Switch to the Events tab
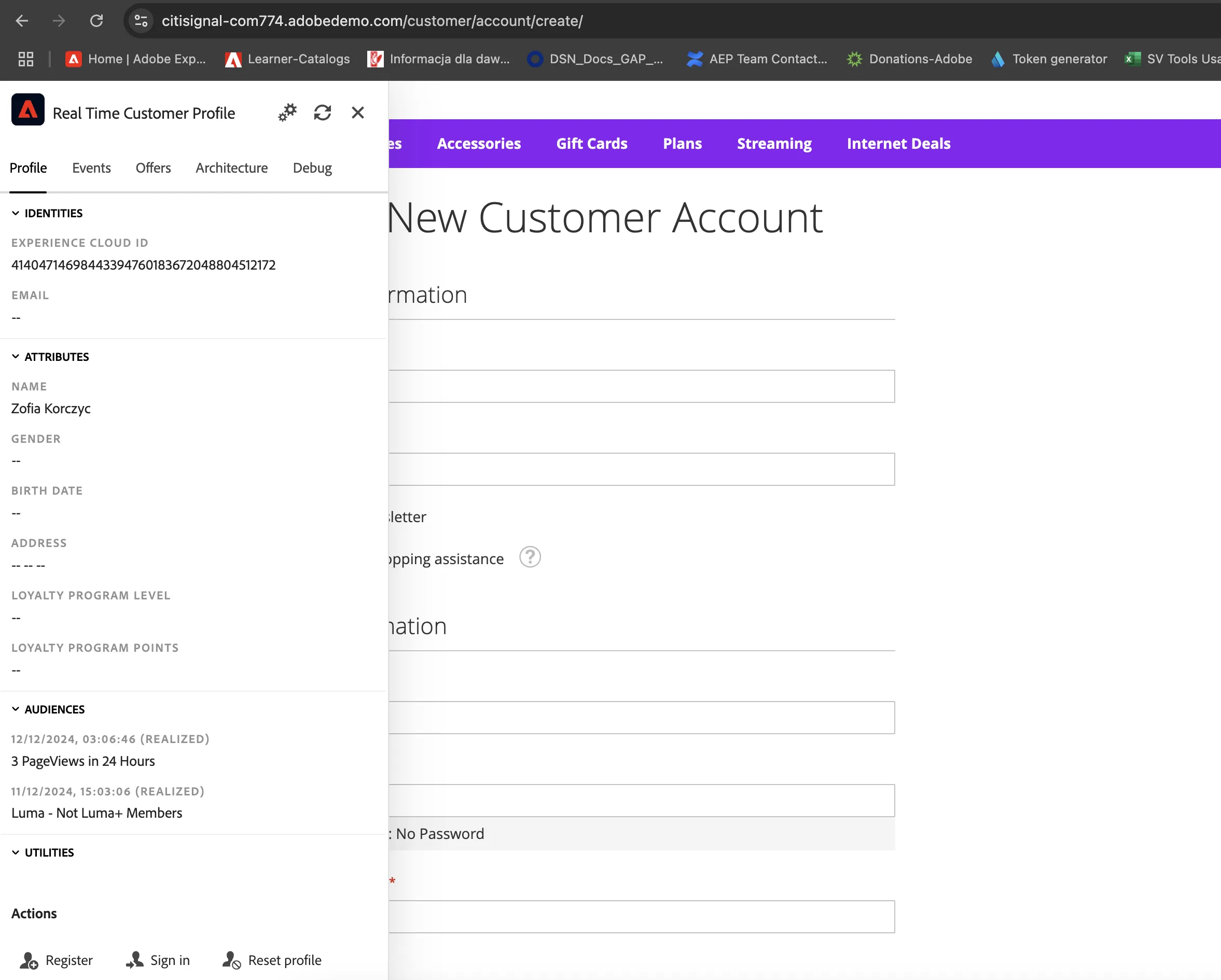This screenshot has height=980, width=1221. [91, 168]
